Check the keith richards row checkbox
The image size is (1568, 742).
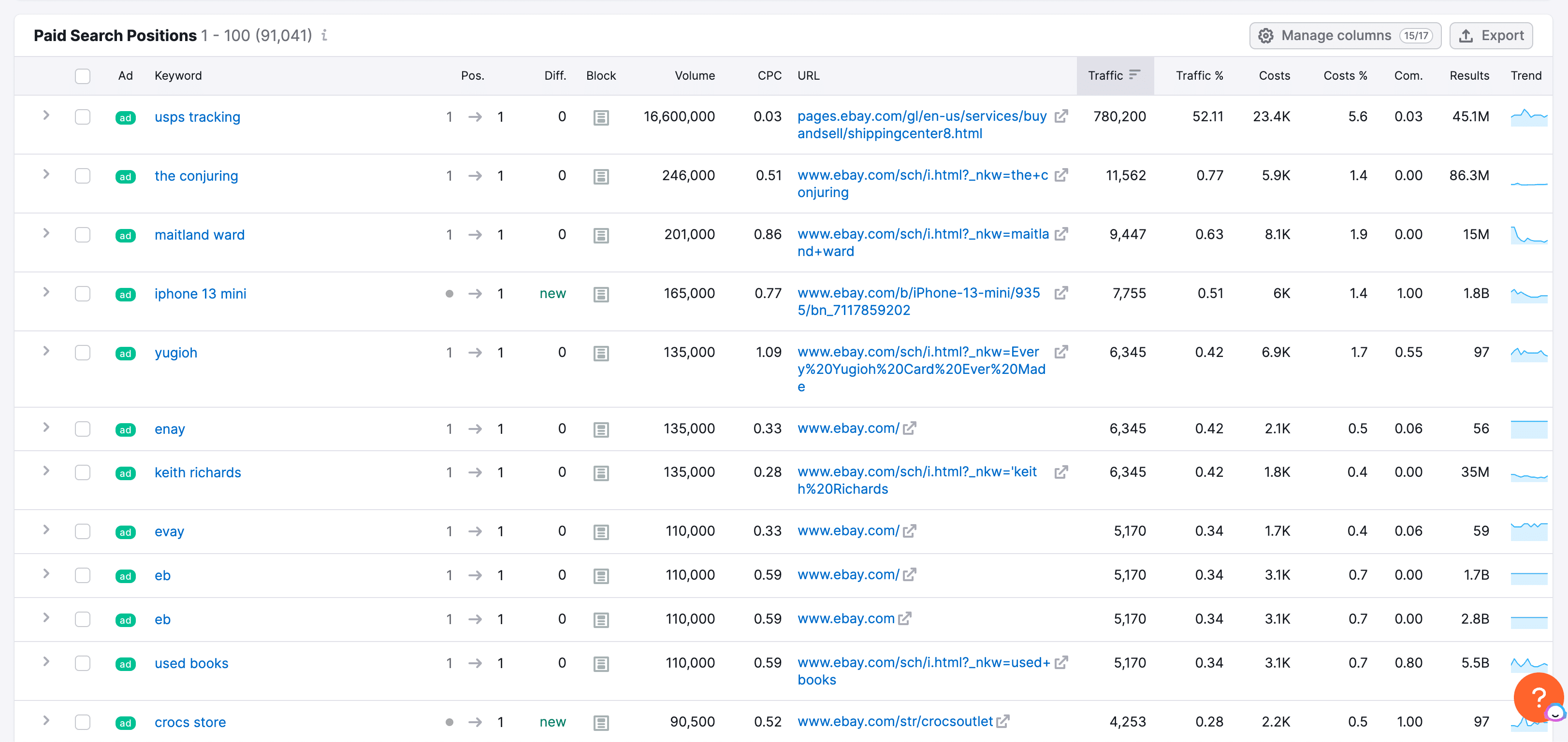coord(82,472)
